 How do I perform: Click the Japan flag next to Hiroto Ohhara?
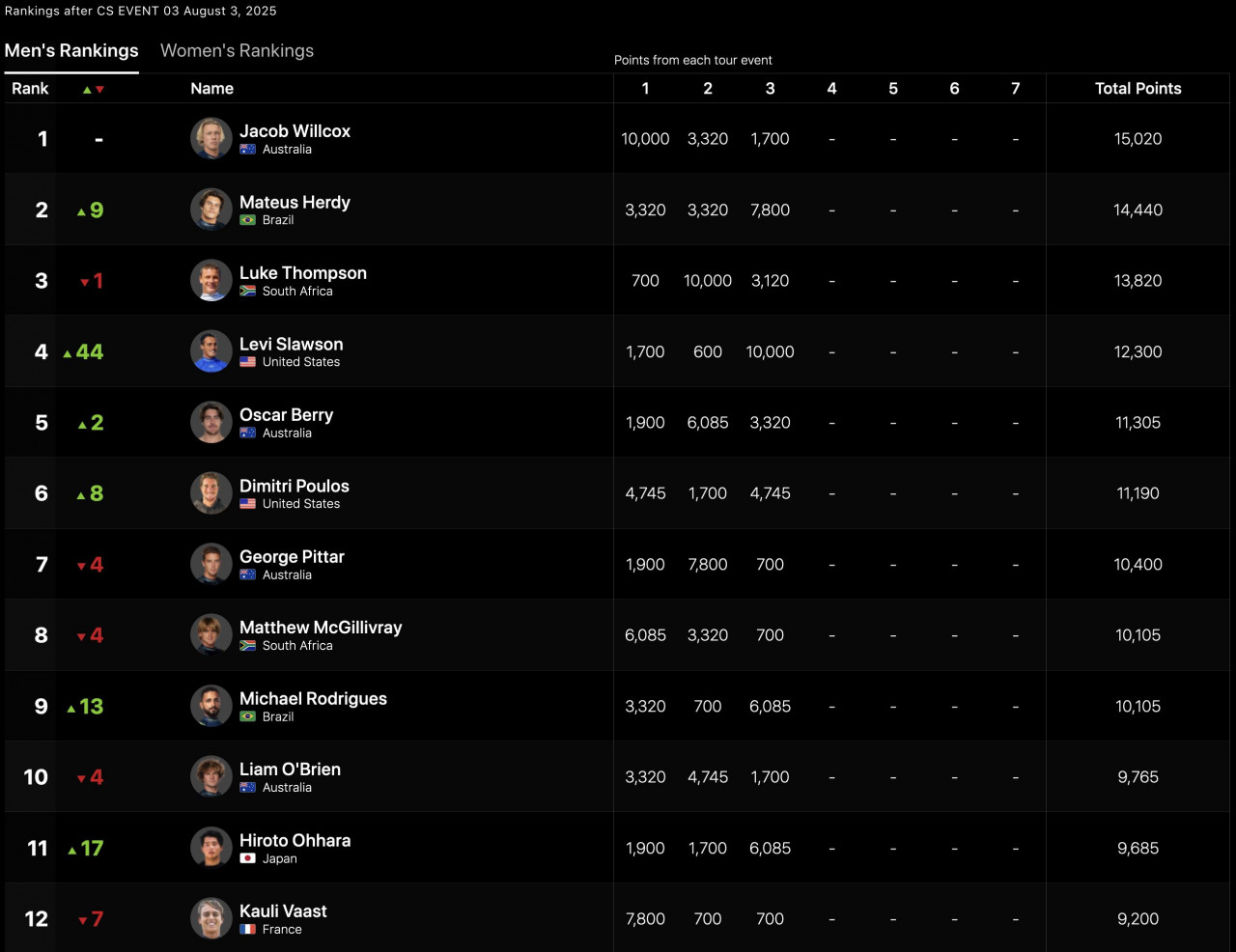pos(247,858)
